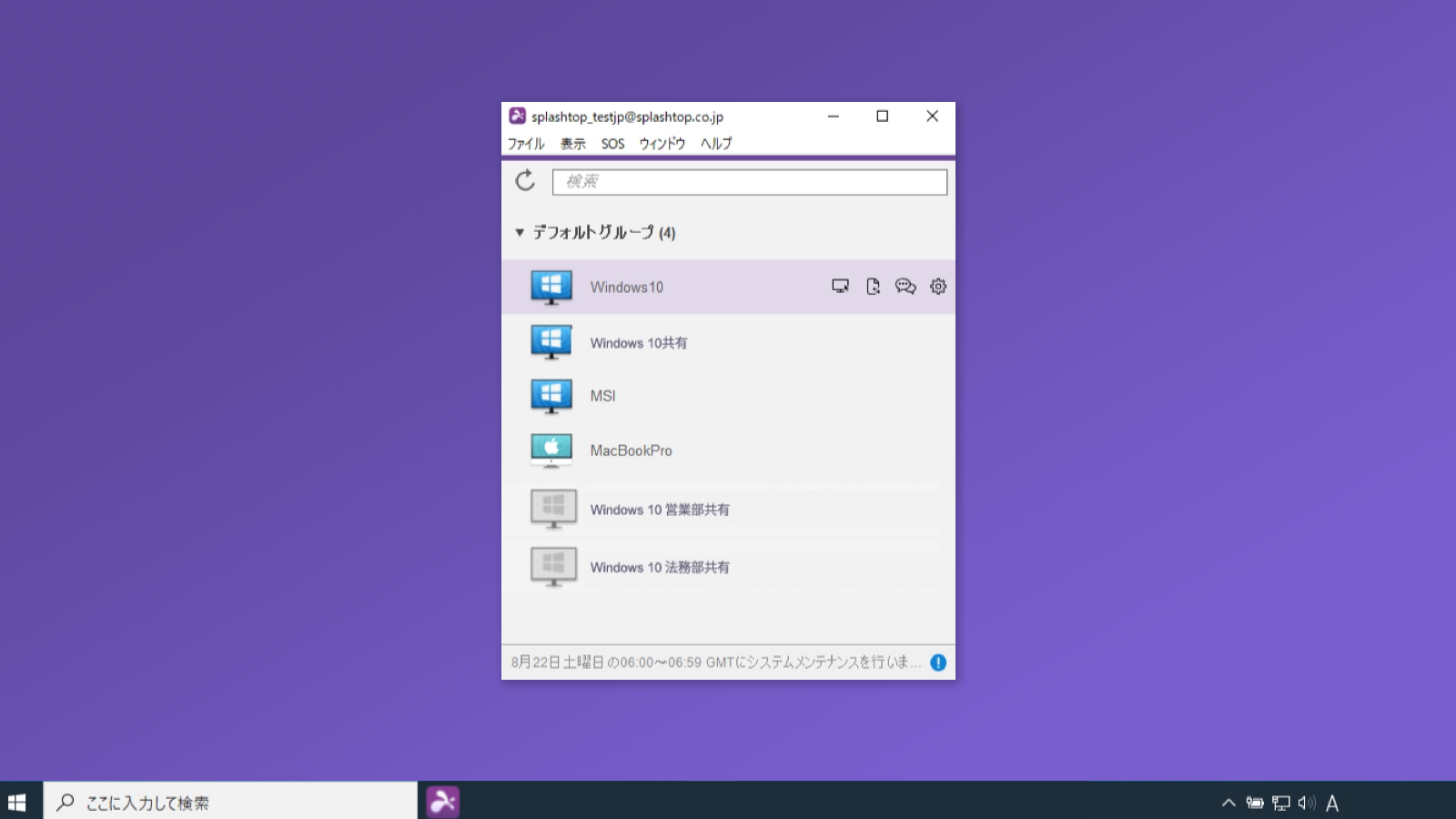Viewport: 1456px width, 819px height.
Task: Open the ヘルプ menu
Action: tap(716, 144)
